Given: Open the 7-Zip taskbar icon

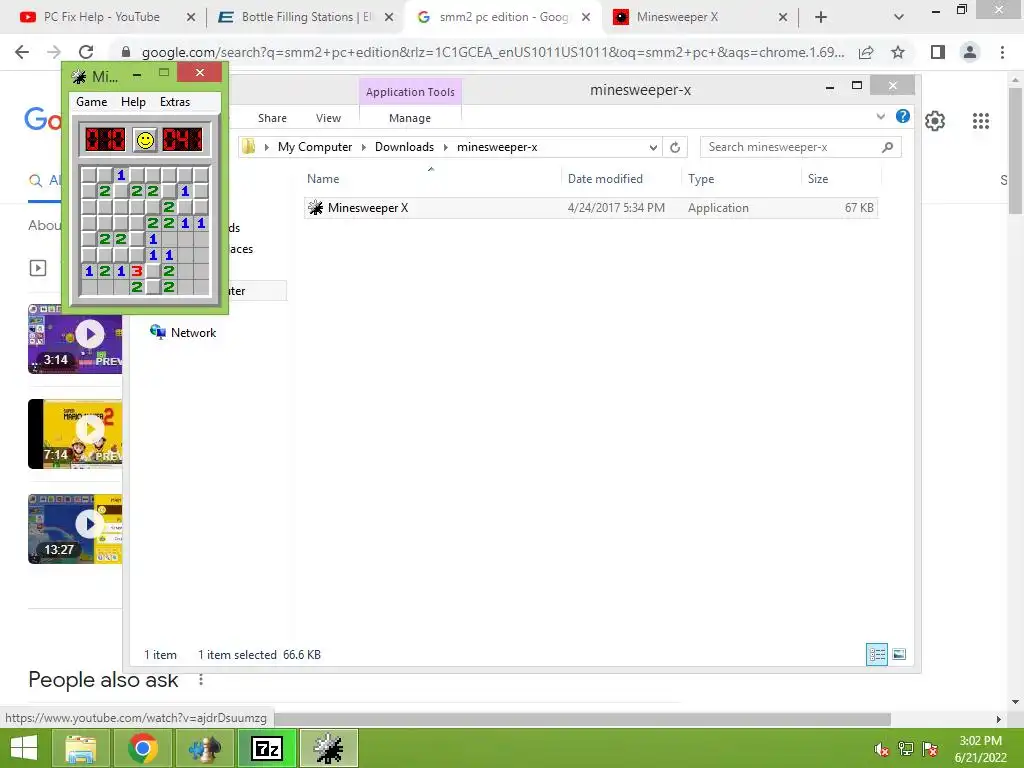Looking at the screenshot, I should point(266,748).
